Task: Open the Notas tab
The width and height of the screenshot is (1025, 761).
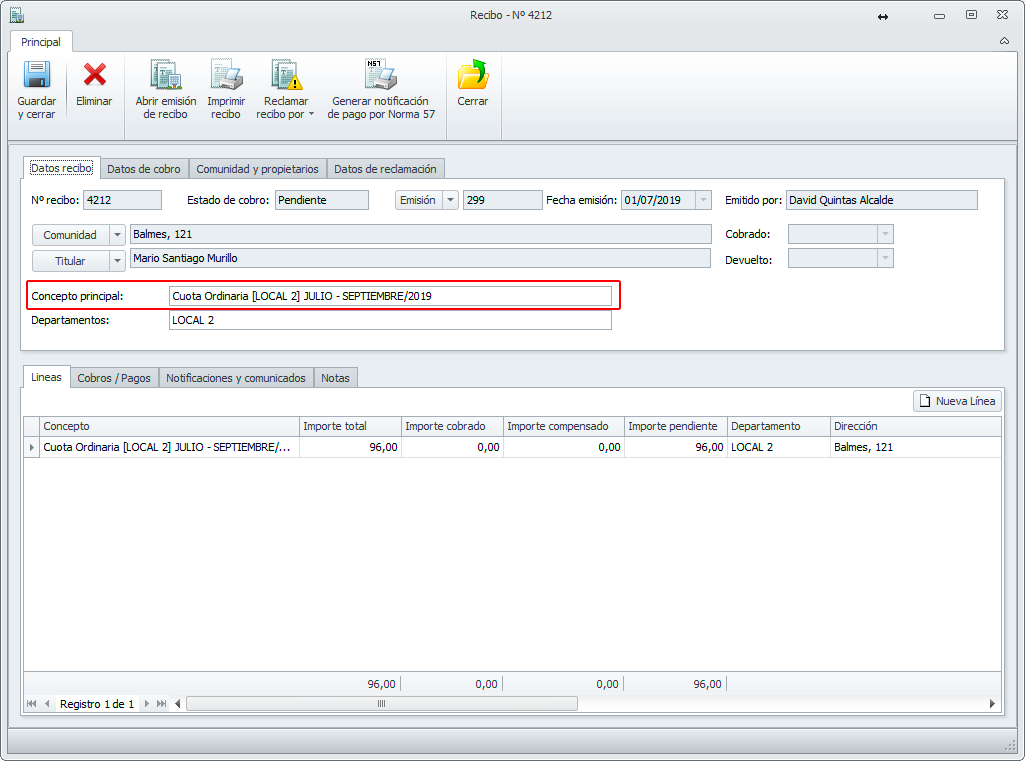Action: [x=335, y=378]
